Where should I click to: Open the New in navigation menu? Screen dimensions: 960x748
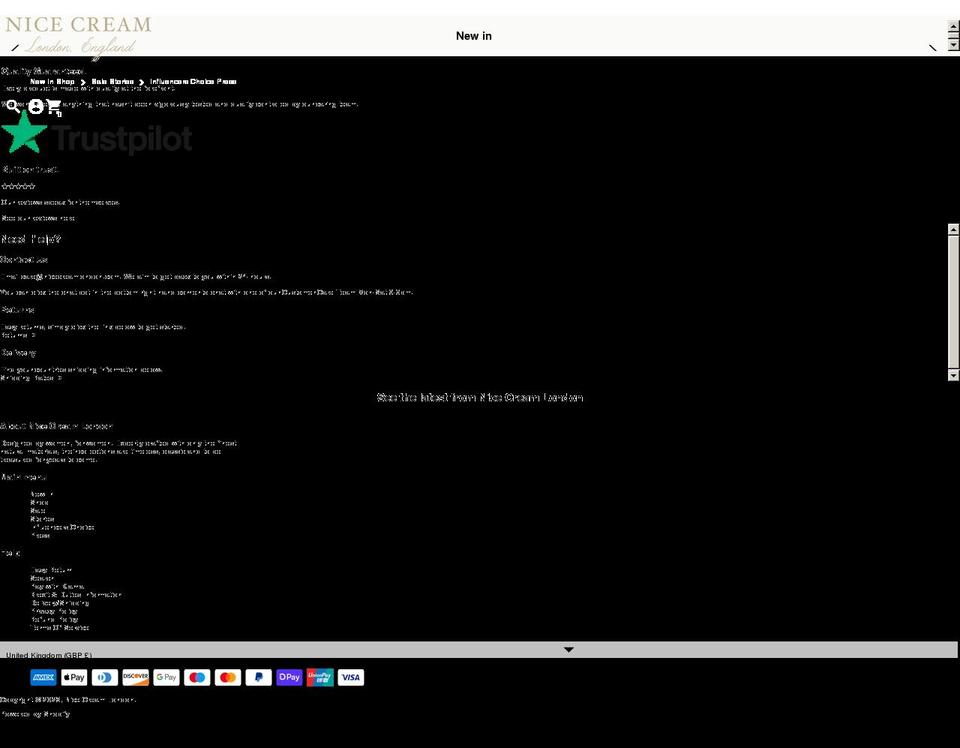pyautogui.click(x=473, y=35)
